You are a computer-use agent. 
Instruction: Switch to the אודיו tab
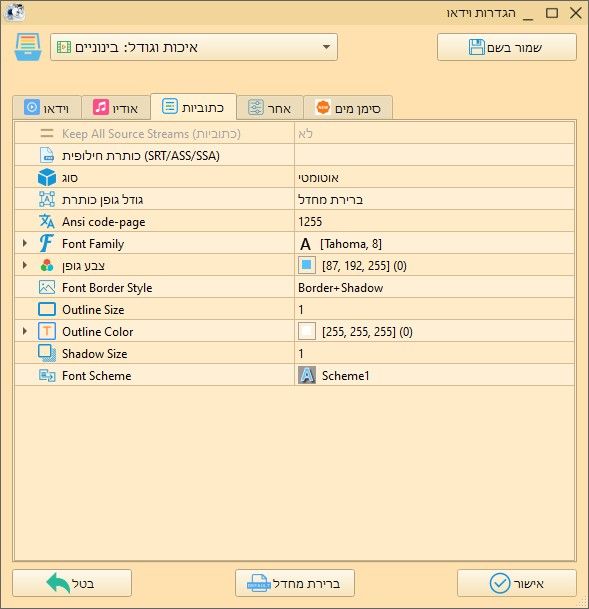(x=116, y=108)
